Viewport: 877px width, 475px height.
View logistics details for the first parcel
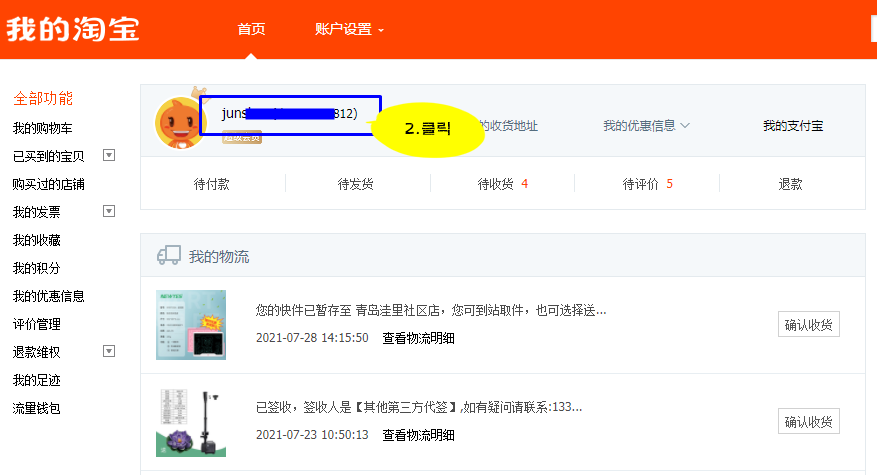click(418, 338)
